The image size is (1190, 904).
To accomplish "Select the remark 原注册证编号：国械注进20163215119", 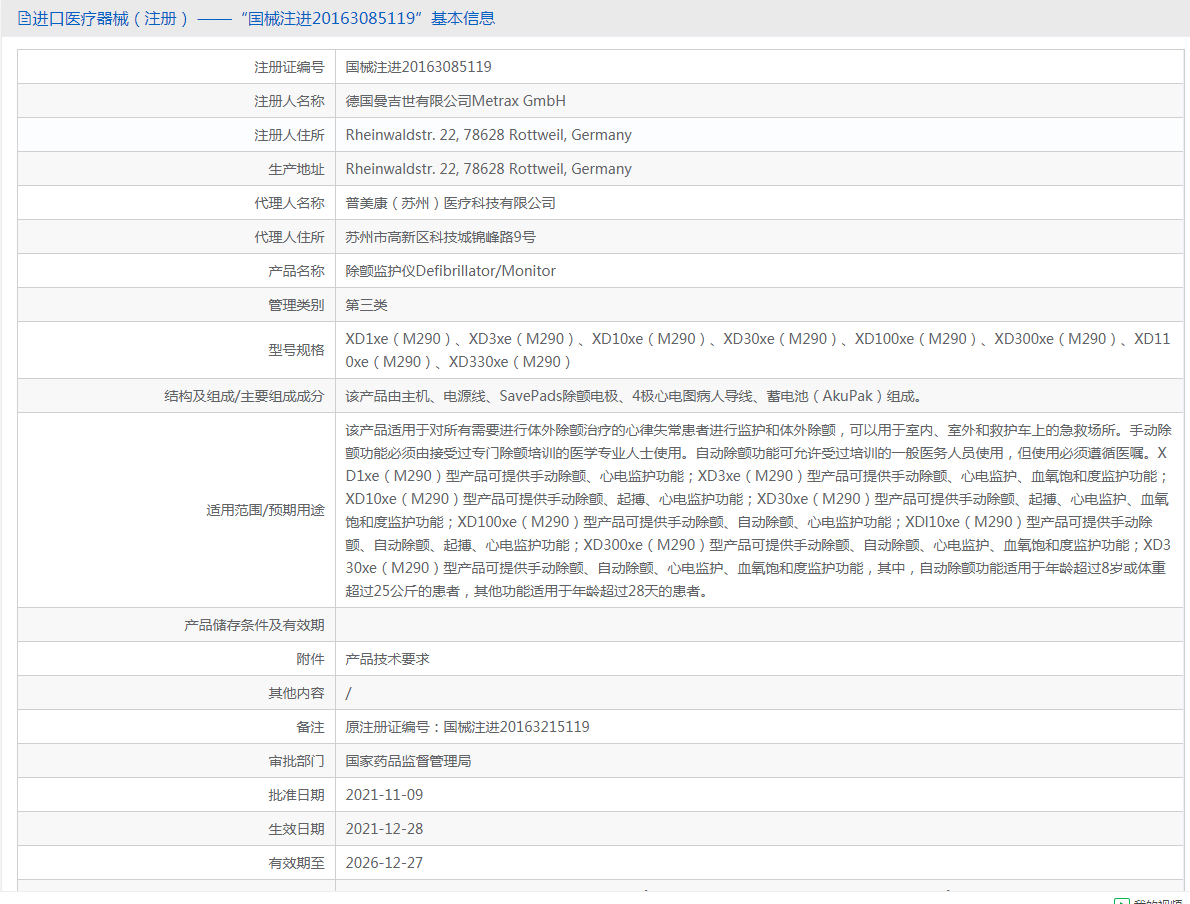I will [x=468, y=727].
